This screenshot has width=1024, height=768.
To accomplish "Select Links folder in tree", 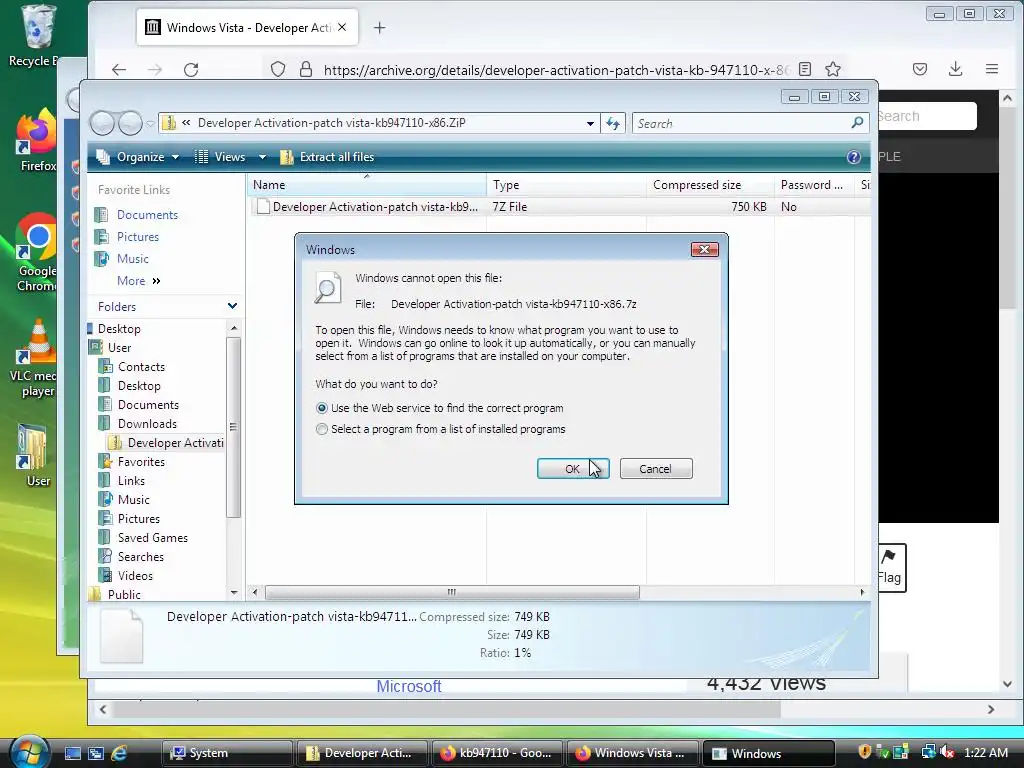I will 131,481.
